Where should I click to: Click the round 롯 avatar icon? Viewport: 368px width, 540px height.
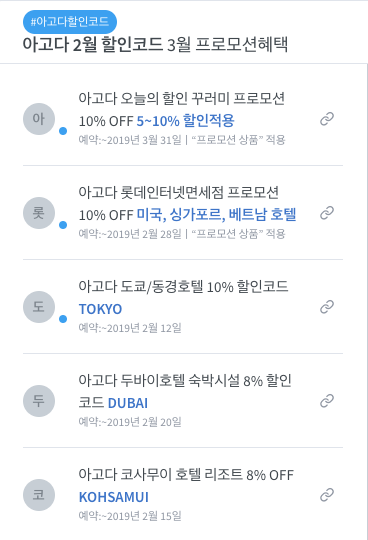click(x=39, y=213)
